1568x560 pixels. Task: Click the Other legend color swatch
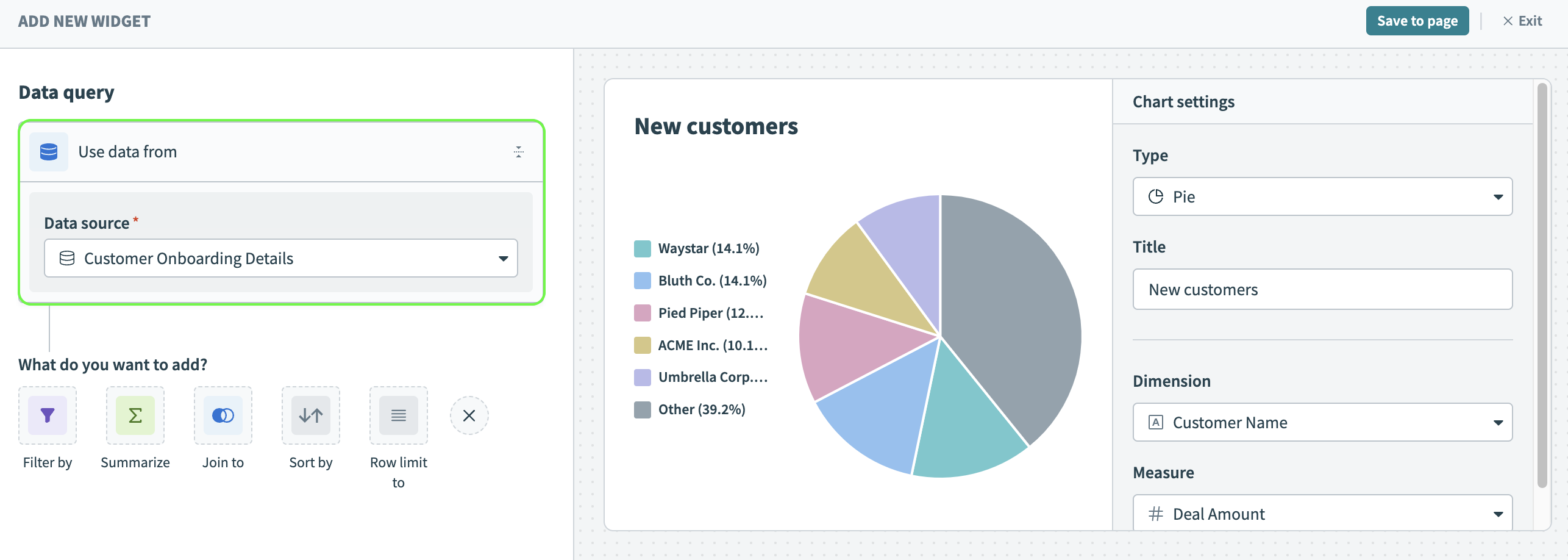[643, 410]
